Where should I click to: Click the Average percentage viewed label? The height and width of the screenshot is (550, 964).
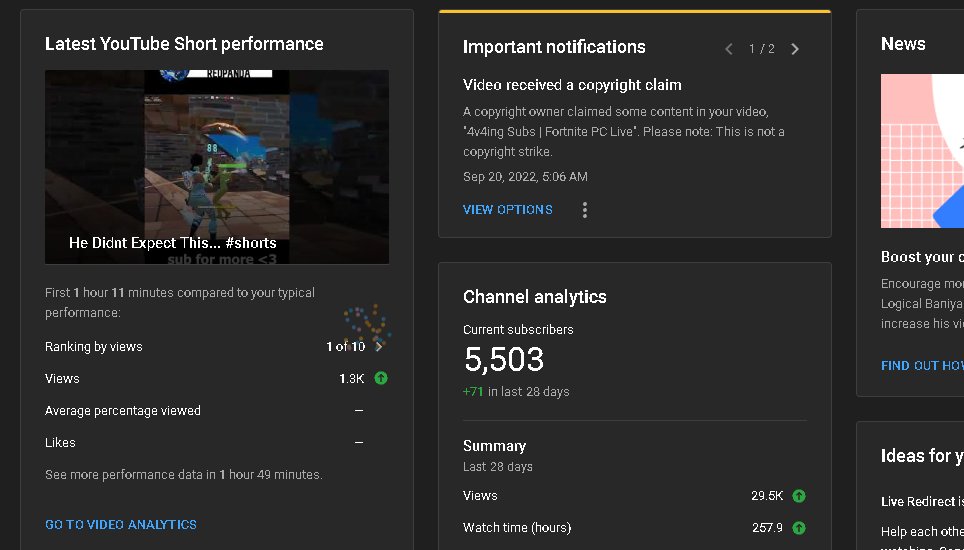click(123, 411)
